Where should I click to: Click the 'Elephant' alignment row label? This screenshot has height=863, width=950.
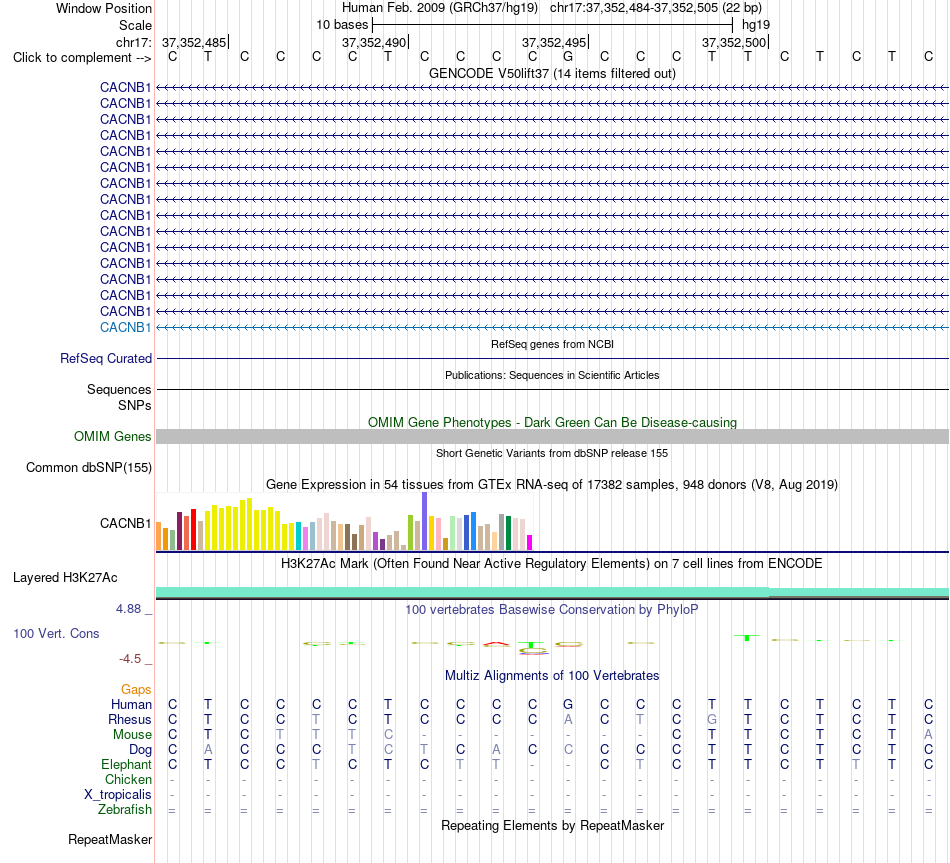[127, 764]
